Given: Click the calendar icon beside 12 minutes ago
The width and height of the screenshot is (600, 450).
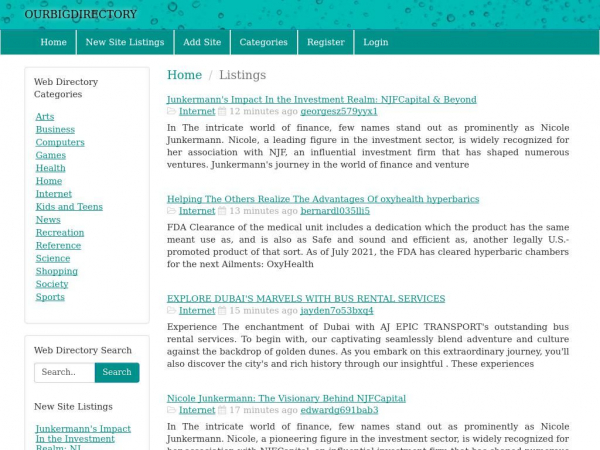Looking at the screenshot, I should pos(222,111).
